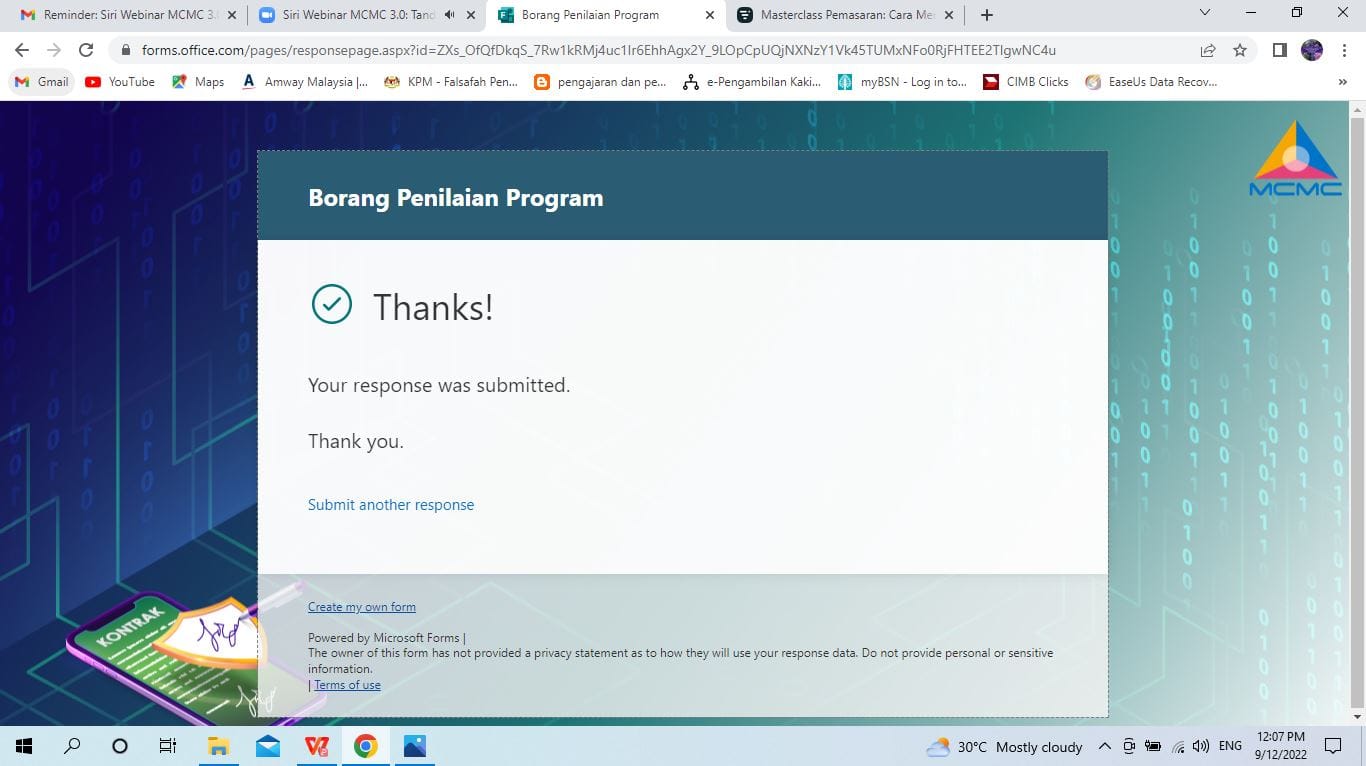Click Submit another response link
This screenshot has width=1366, height=766.
click(391, 505)
